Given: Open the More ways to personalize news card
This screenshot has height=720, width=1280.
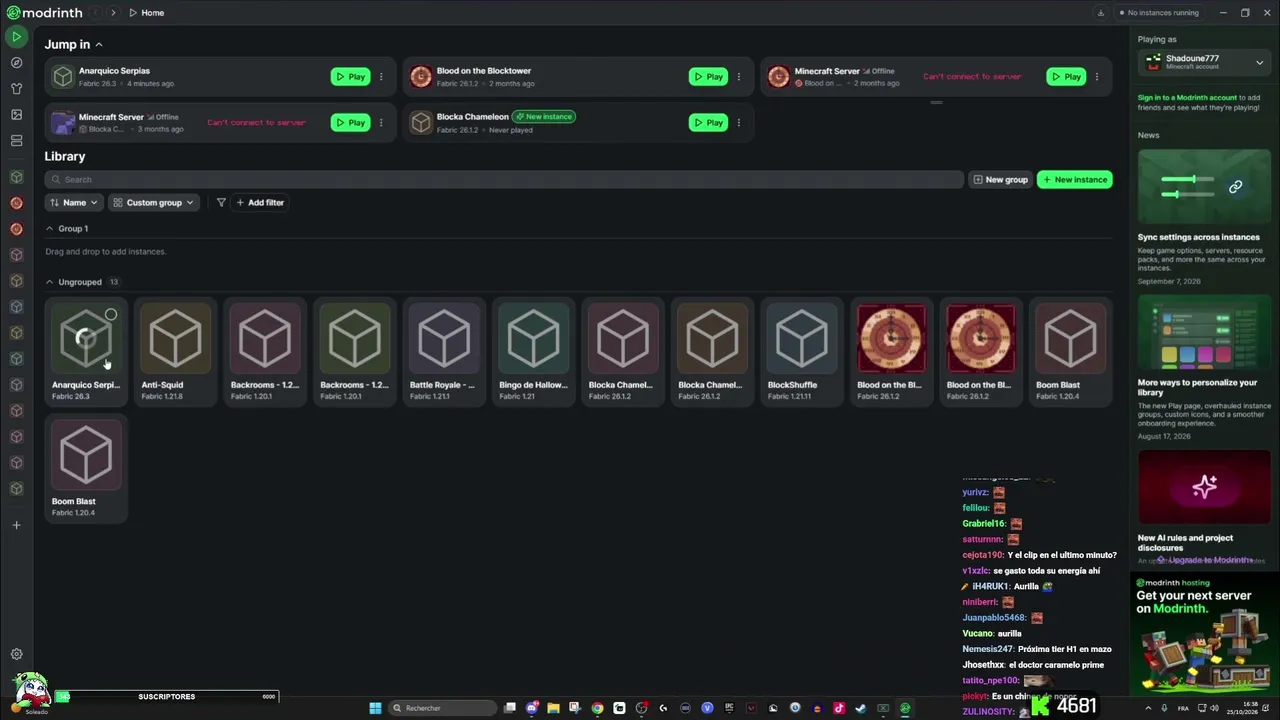Looking at the screenshot, I should click(x=1204, y=366).
